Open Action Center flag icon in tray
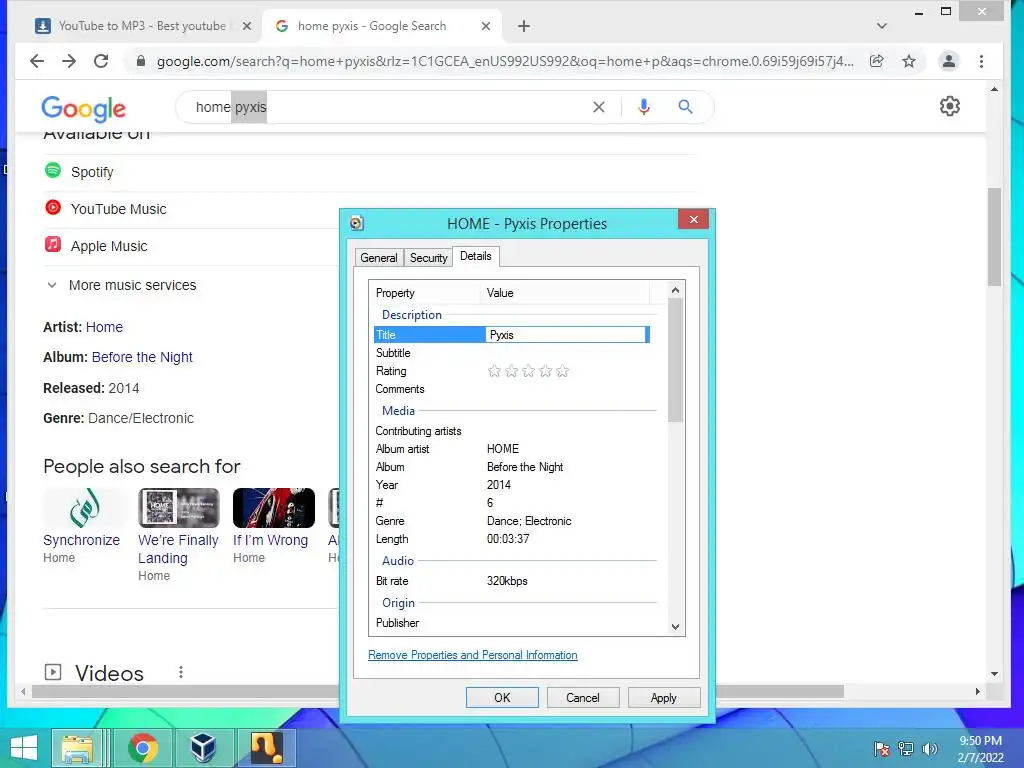This screenshot has height=768, width=1024. pyautogui.click(x=882, y=749)
